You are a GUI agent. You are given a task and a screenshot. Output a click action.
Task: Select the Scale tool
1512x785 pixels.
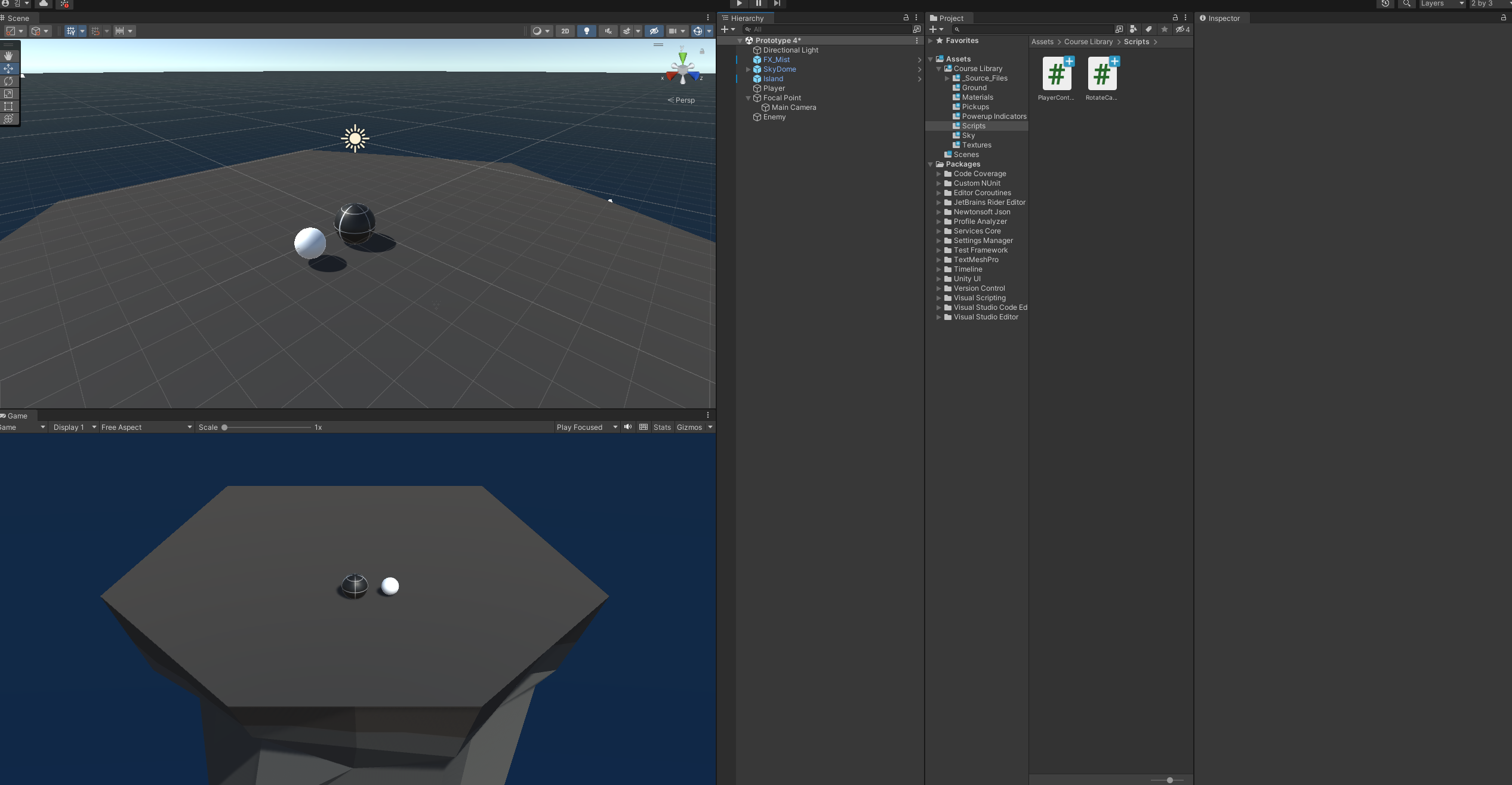click(8, 94)
